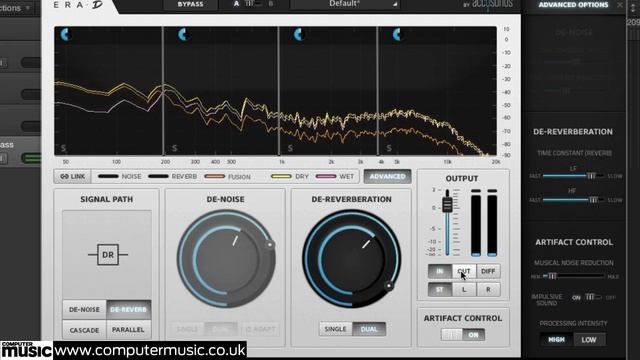This screenshot has height=360, width=640.
Task: Toggle the FUSION curve legend
Action: [227, 177]
